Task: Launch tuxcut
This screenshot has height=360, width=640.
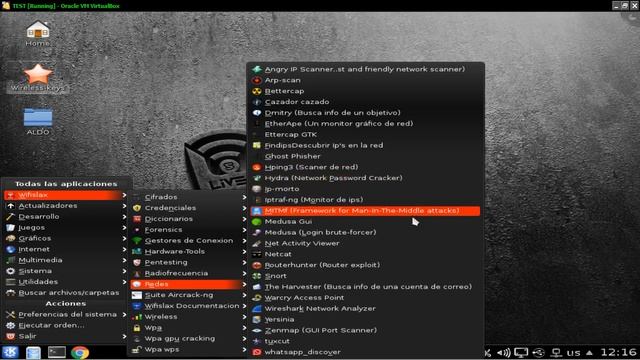Action: coord(365,341)
